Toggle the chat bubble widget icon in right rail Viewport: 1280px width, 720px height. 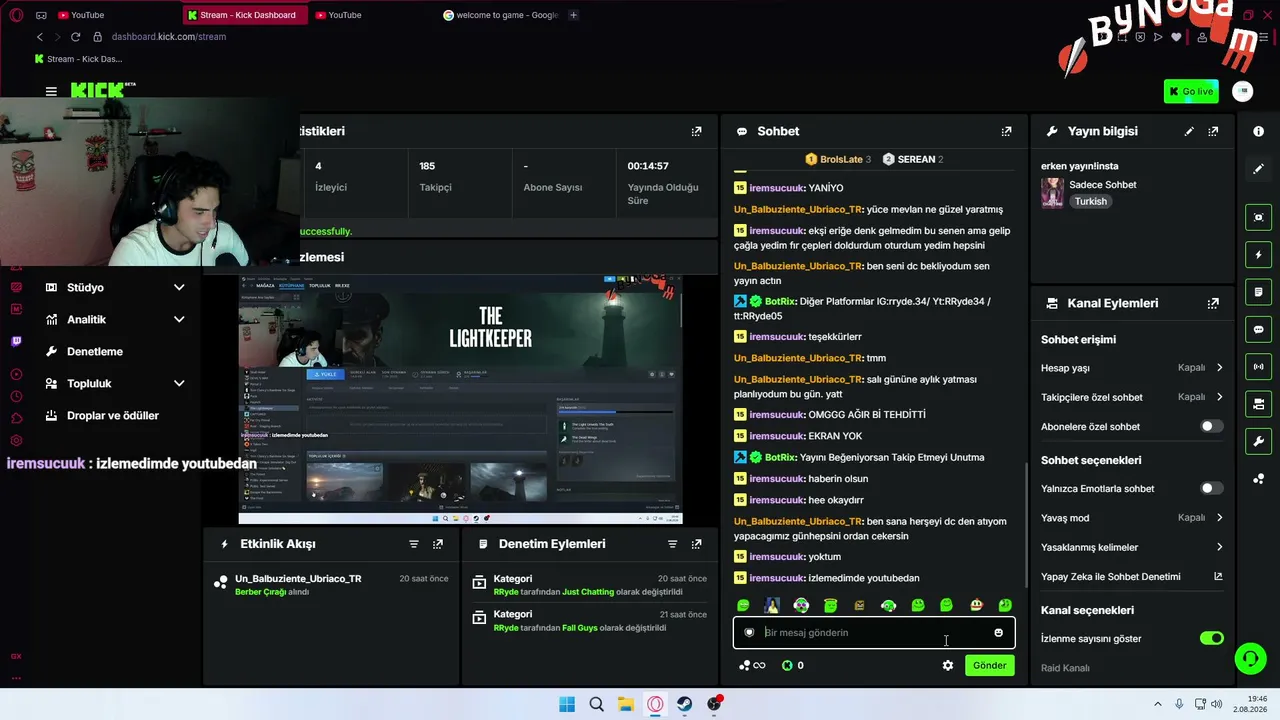coord(1258,329)
